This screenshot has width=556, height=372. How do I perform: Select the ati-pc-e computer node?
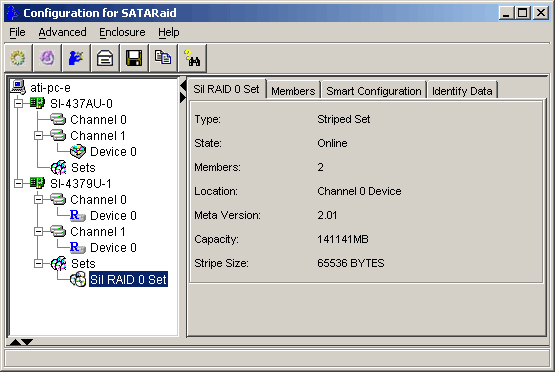[50, 87]
